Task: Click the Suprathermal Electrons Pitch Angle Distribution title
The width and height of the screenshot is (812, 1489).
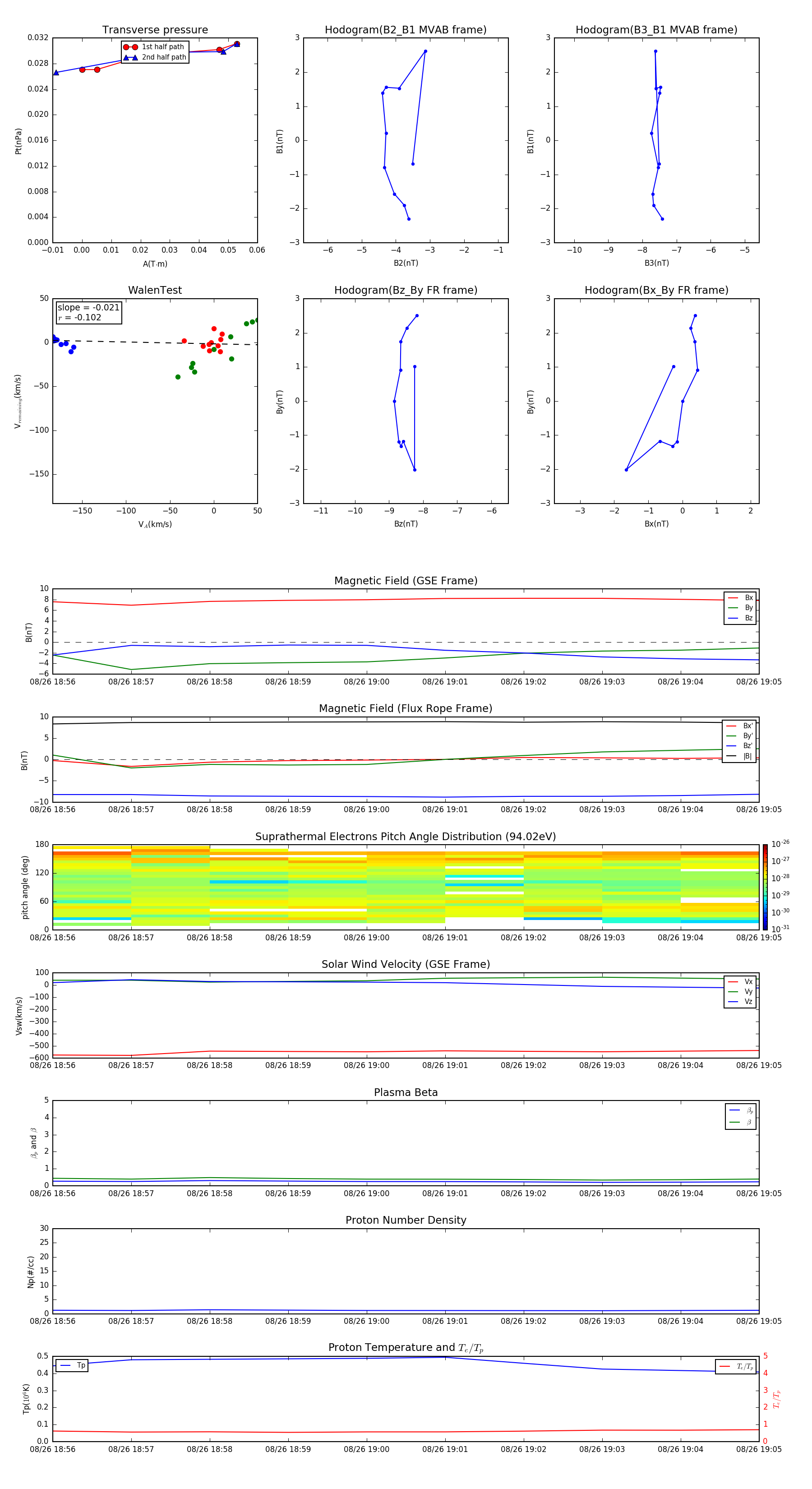Action: point(406,837)
